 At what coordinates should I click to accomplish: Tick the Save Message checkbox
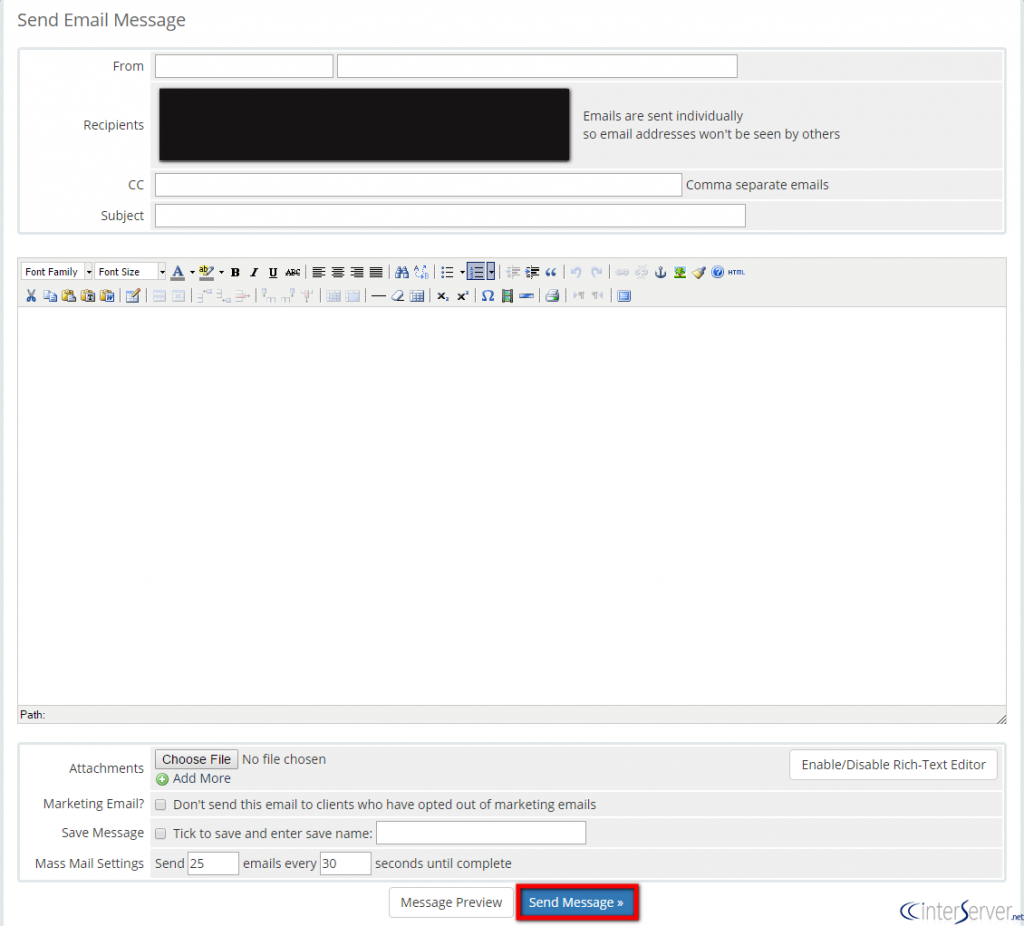coord(160,832)
